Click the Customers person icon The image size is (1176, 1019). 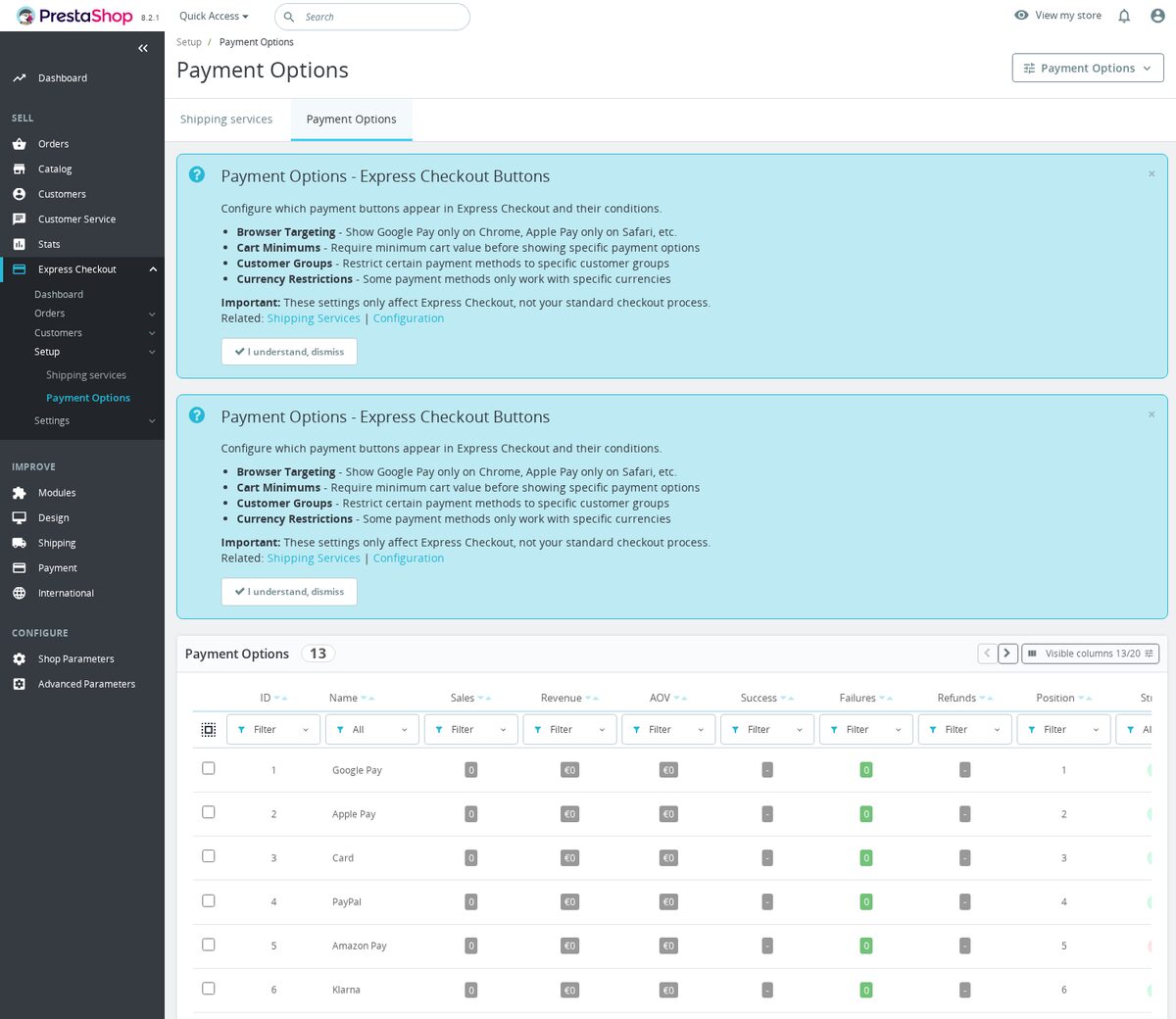pos(19,194)
